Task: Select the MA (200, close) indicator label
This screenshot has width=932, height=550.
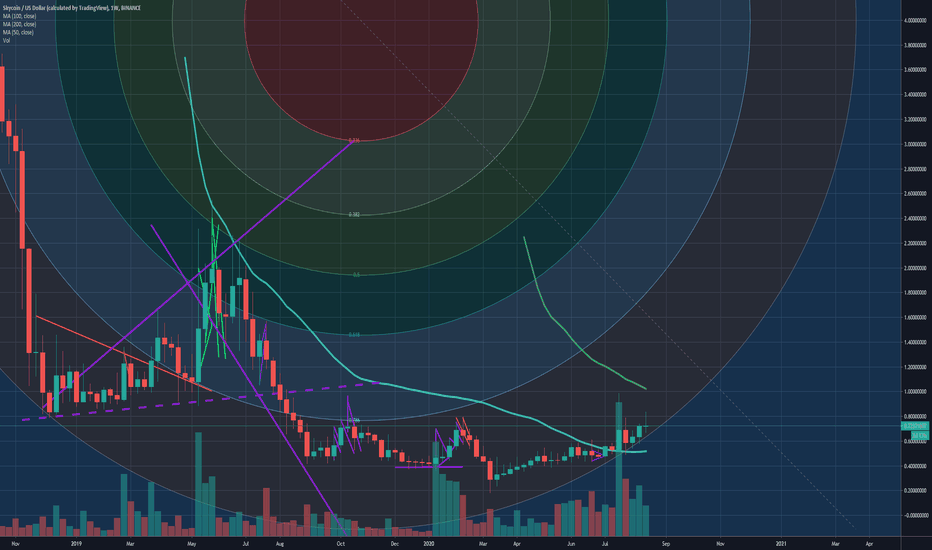Action: (x=20, y=24)
